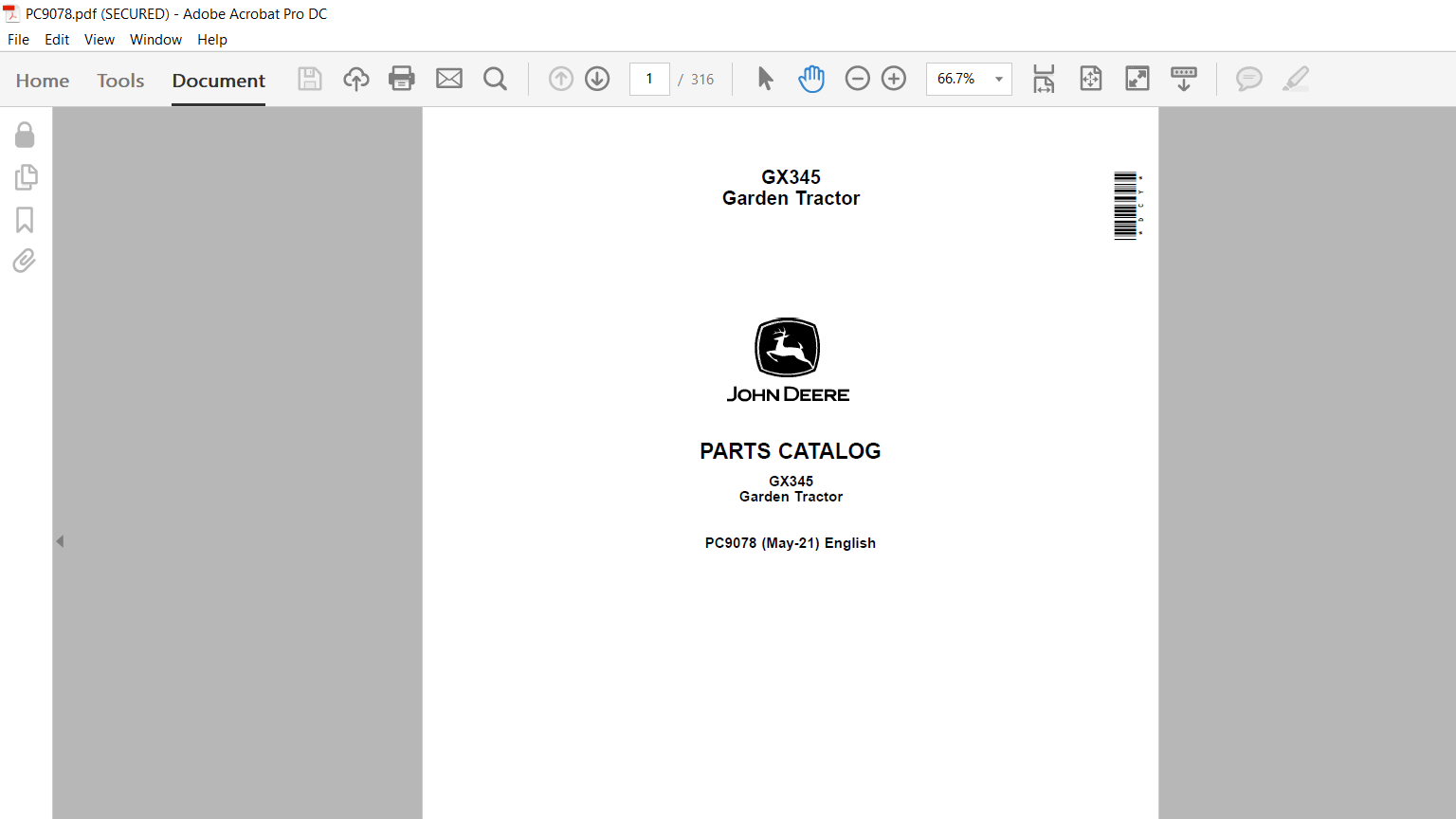Go to next page arrow
The image size is (1456, 819).
point(597,79)
